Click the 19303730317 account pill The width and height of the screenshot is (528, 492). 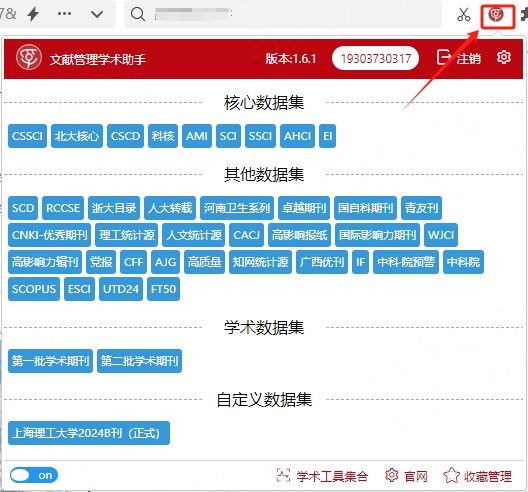click(375, 58)
